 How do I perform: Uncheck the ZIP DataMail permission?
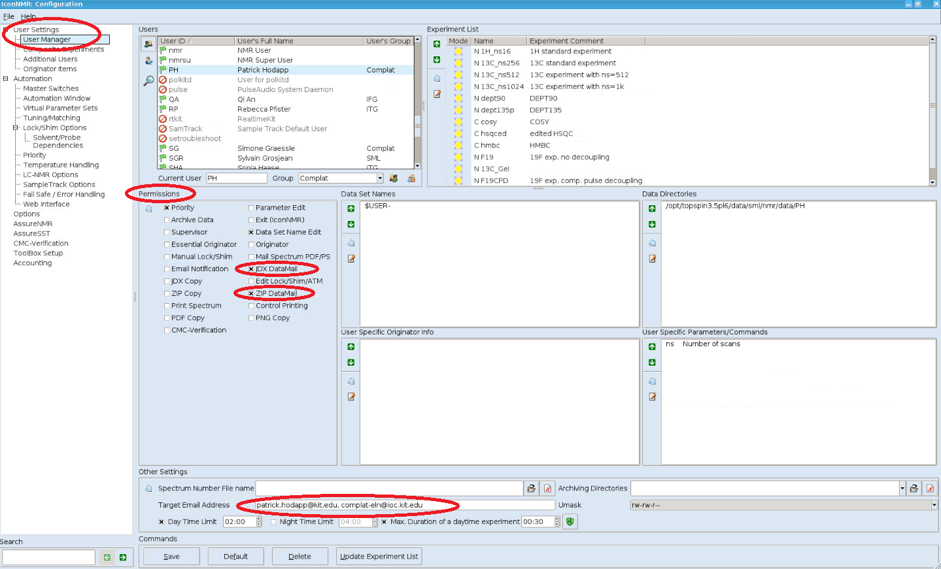[251, 294]
